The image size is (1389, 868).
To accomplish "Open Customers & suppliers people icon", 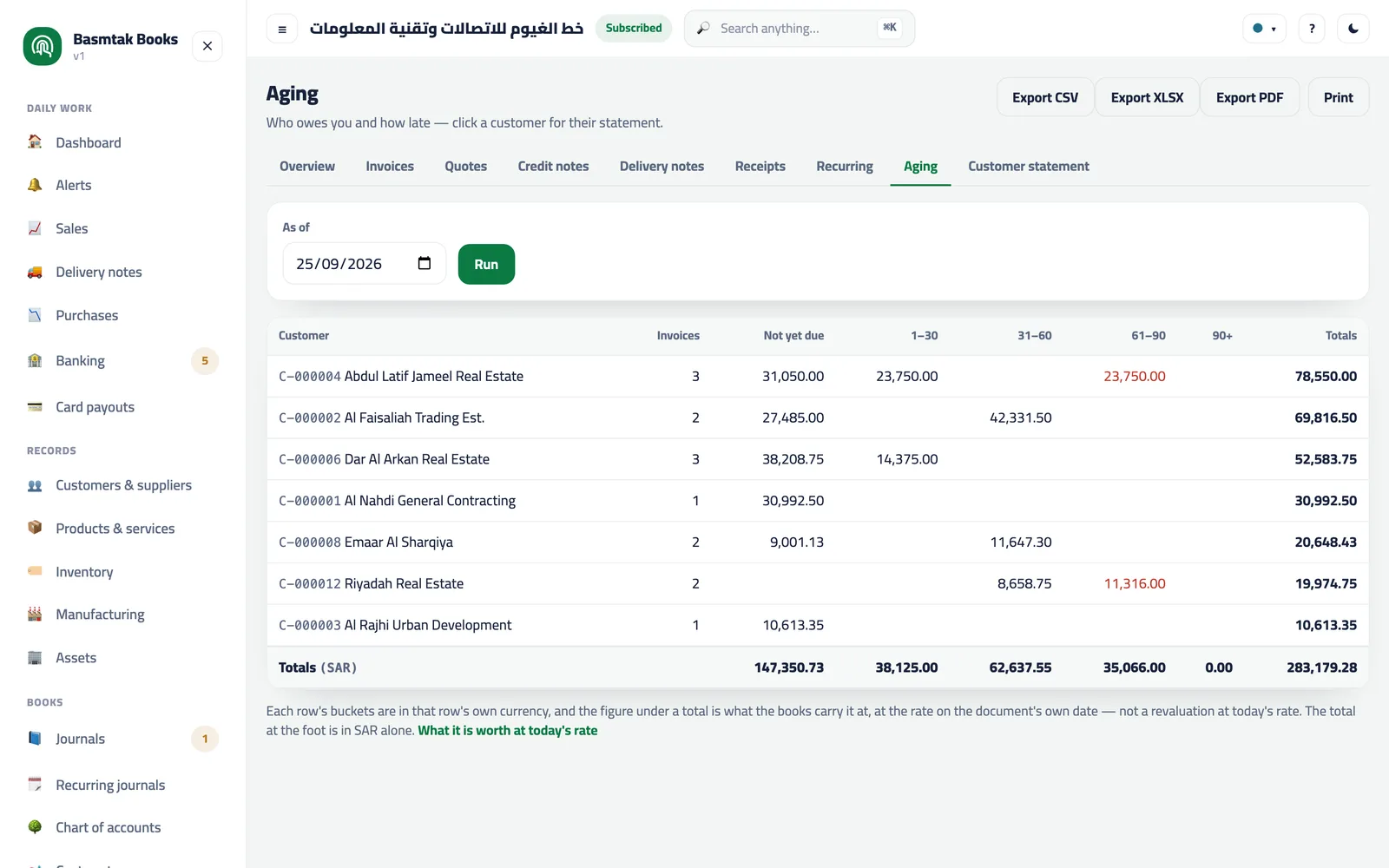I will [35, 485].
